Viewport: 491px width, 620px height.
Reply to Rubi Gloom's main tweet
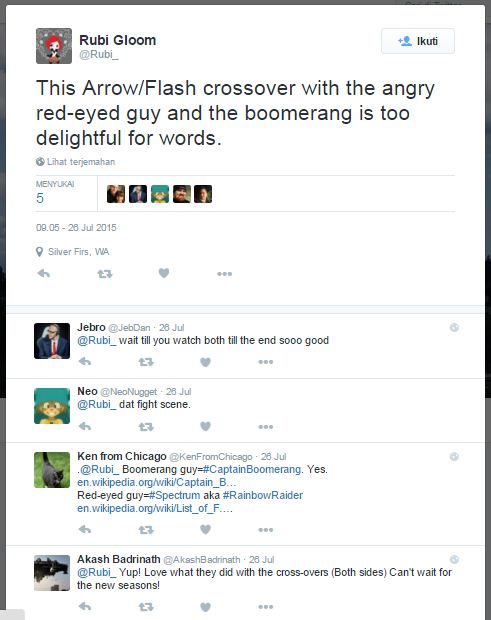tap(43, 273)
